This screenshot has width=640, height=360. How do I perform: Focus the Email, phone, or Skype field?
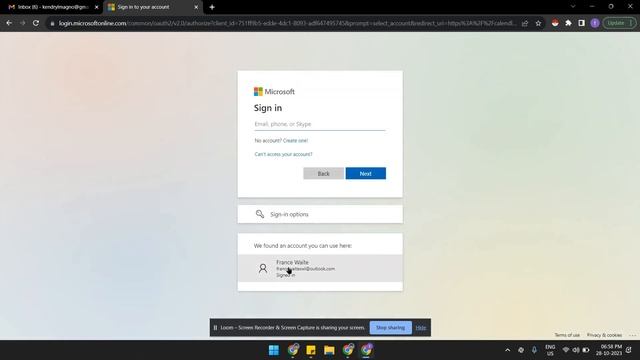pos(320,124)
